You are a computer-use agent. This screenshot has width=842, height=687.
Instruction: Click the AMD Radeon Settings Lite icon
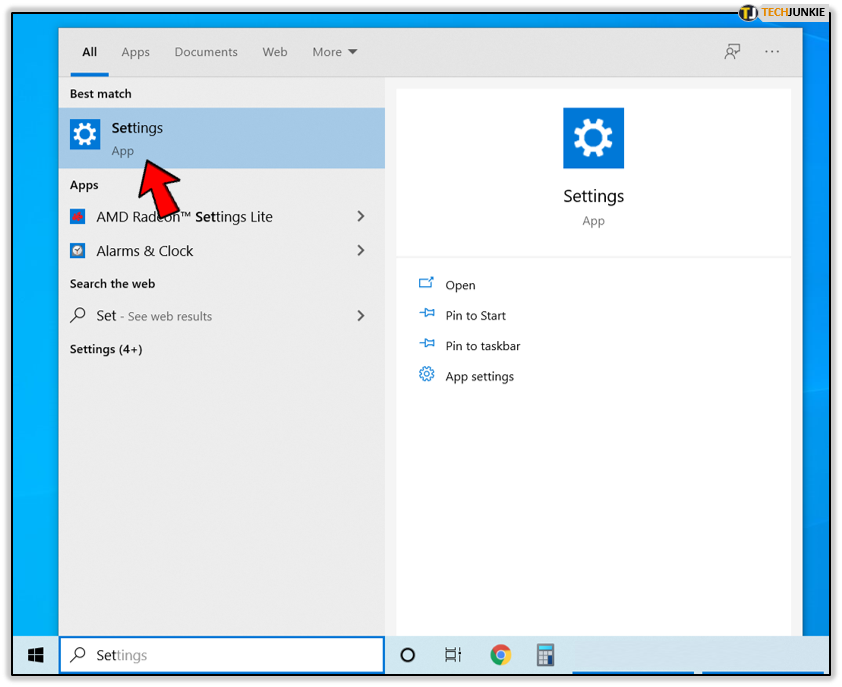click(78, 216)
